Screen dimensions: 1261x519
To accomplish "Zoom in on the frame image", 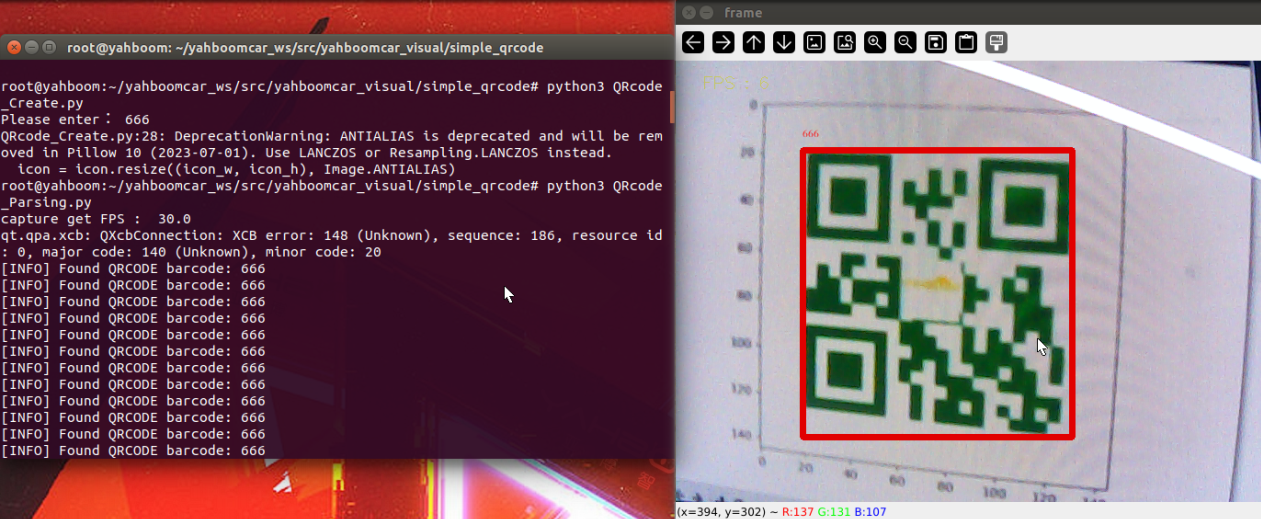I will click(875, 42).
